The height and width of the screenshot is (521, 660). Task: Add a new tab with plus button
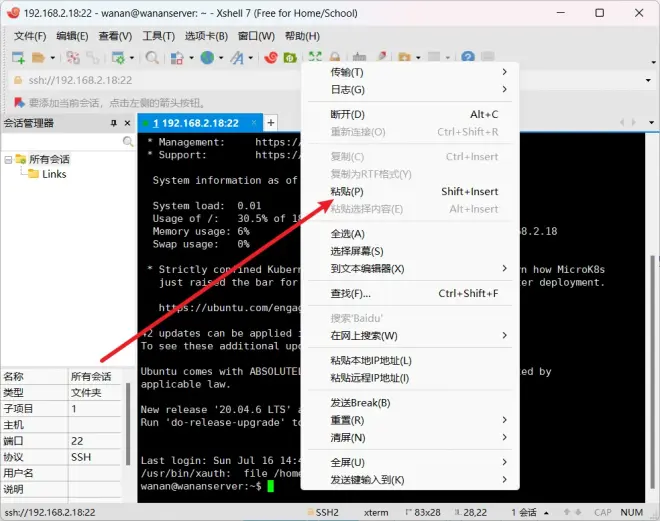[x=271, y=122]
